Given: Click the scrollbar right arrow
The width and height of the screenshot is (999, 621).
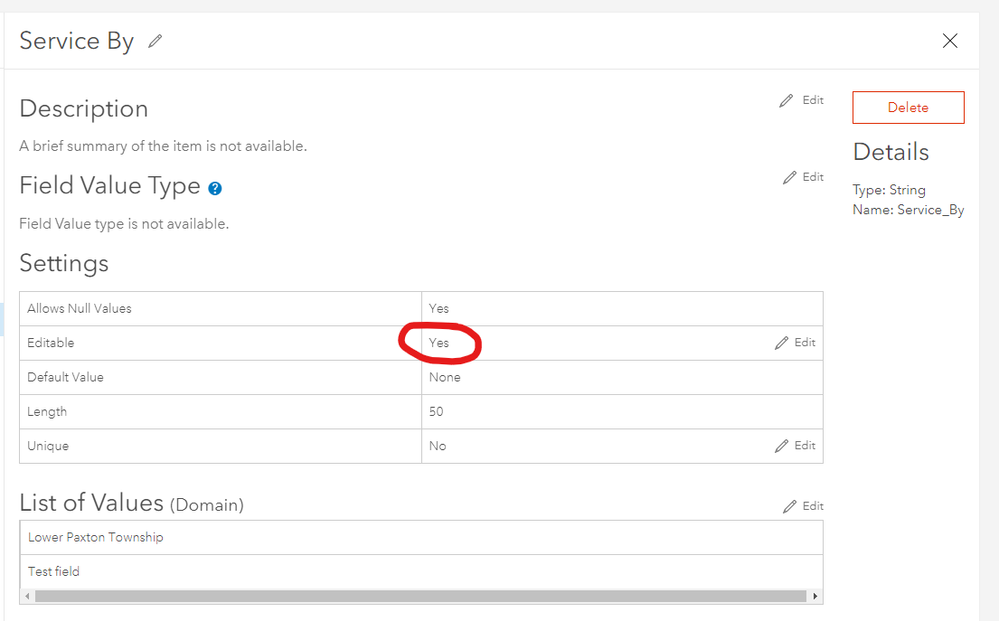Looking at the screenshot, I should click(816, 596).
